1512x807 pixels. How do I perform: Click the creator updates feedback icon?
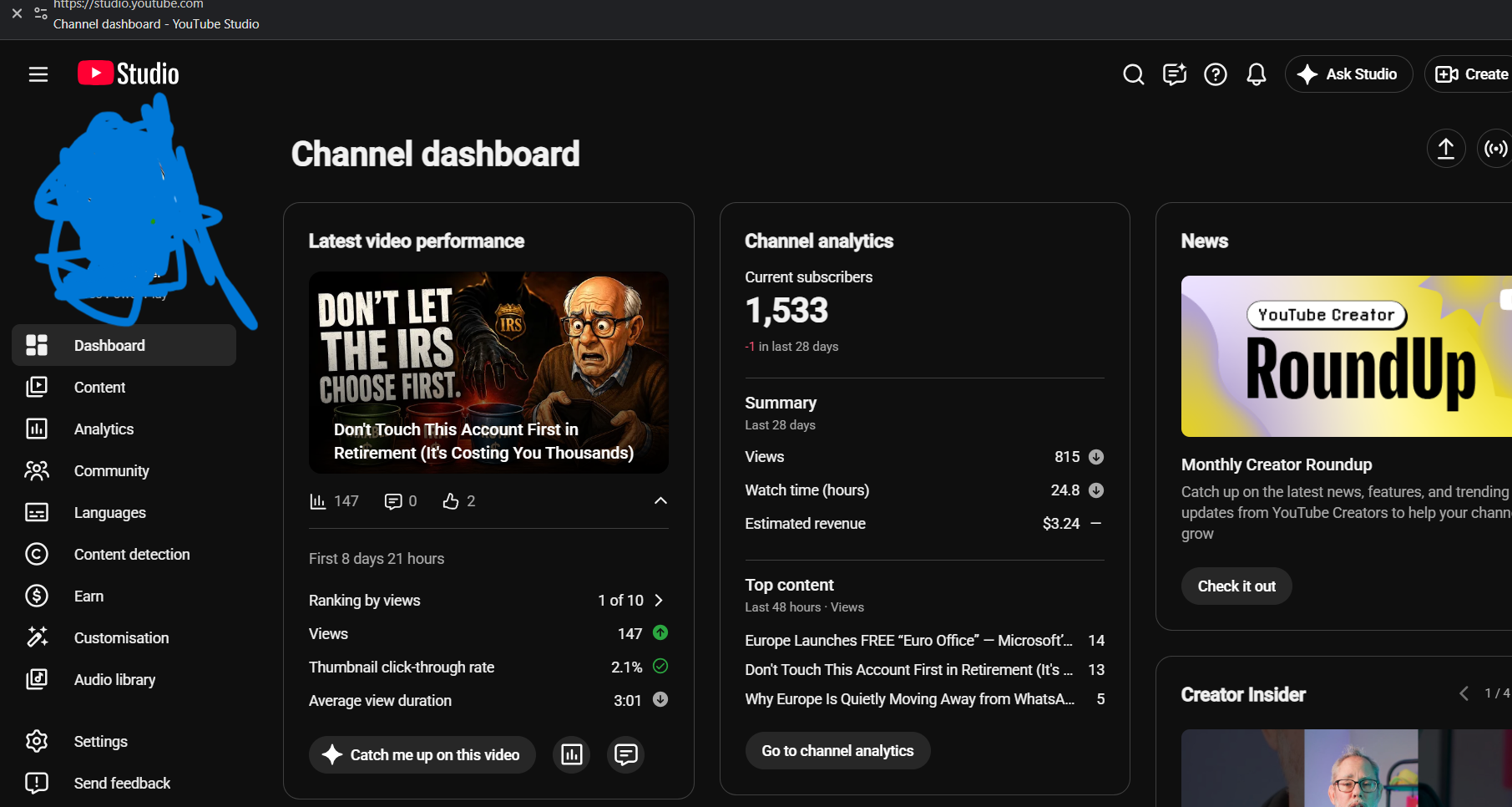click(1175, 74)
